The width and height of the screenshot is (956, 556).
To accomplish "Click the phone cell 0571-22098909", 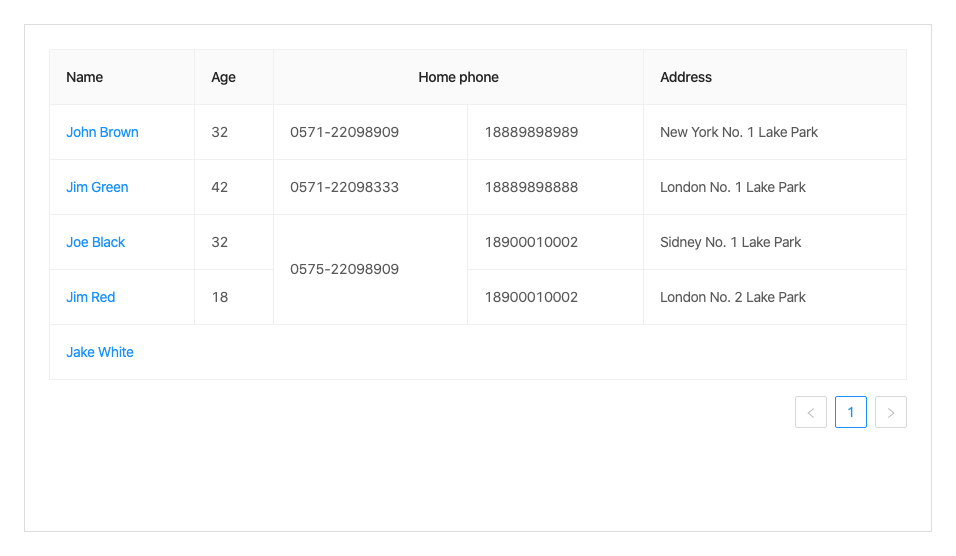I will click(x=344, y=132).
